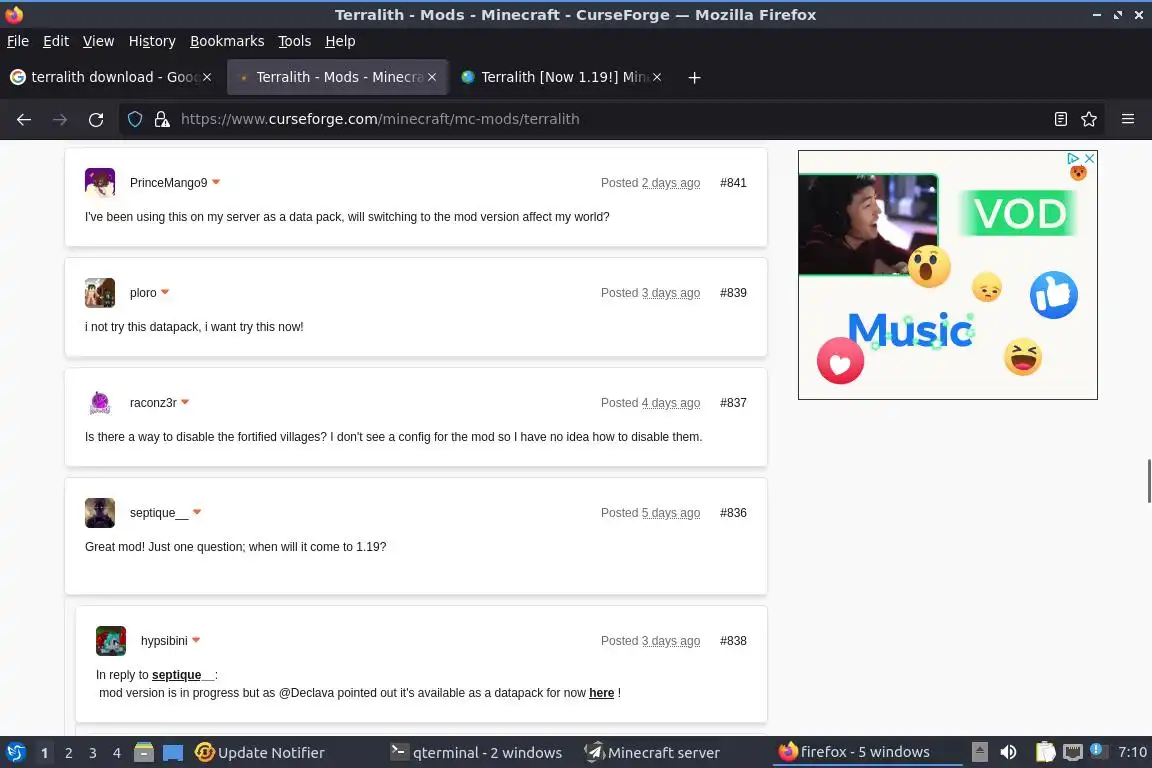Image resolution: width=1152 pixels, height=768 pixels.
Task: Click the page vertical scrollbar thumb
Action: point(1149,481)
